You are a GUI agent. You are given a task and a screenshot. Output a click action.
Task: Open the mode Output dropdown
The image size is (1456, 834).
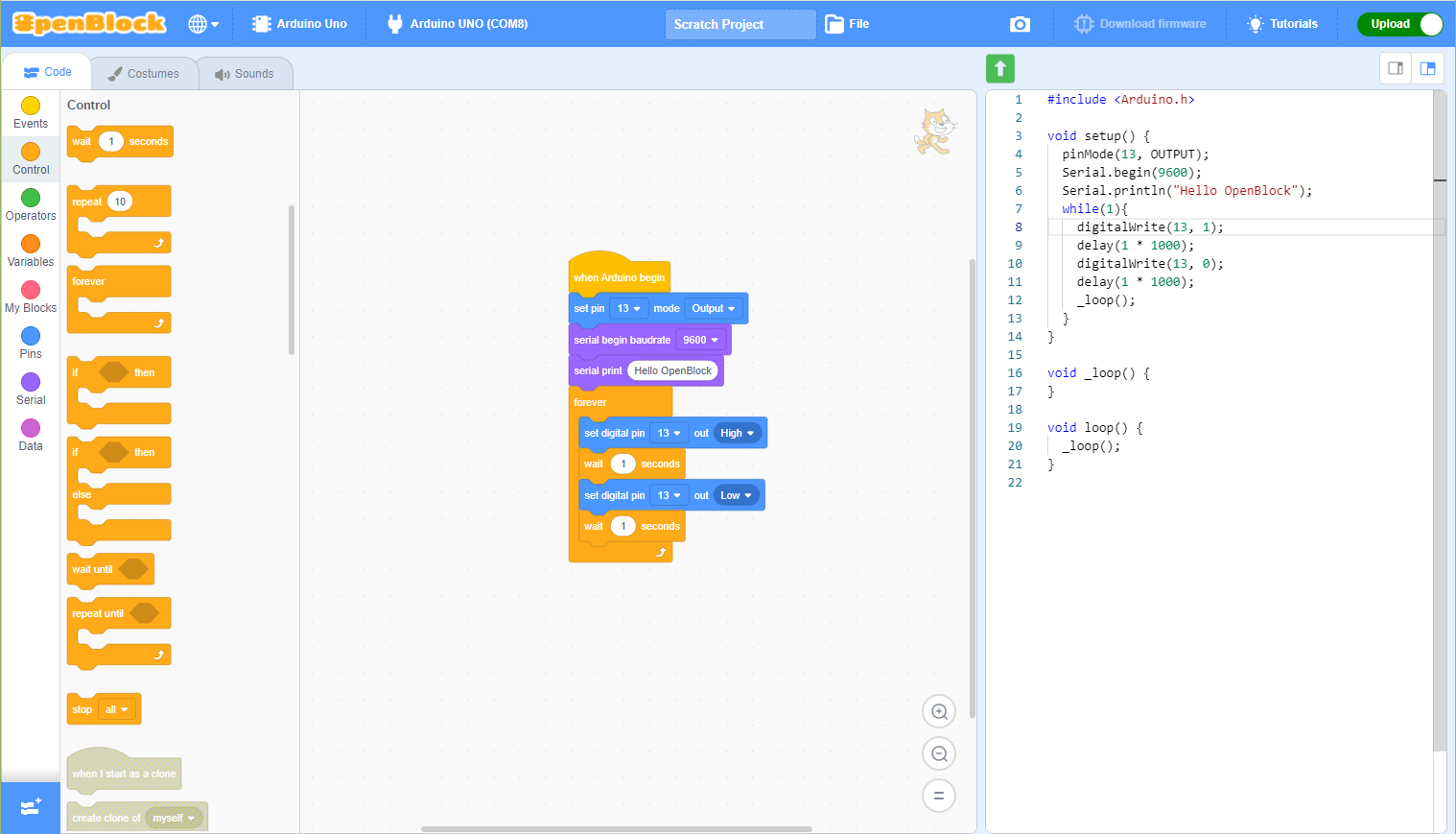click(x=714, y=308)
